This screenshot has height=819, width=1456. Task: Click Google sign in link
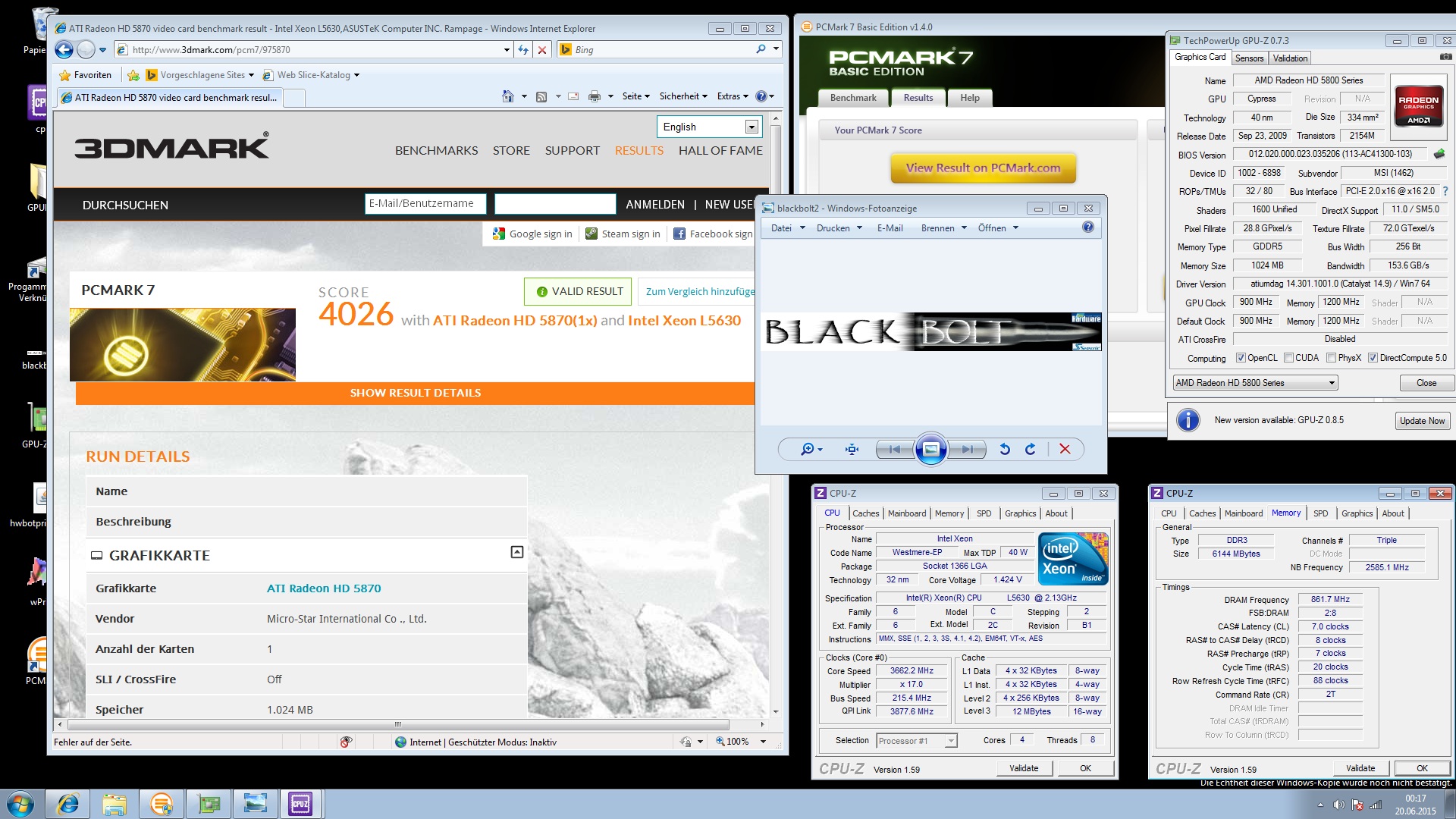[x=532, y=234]
